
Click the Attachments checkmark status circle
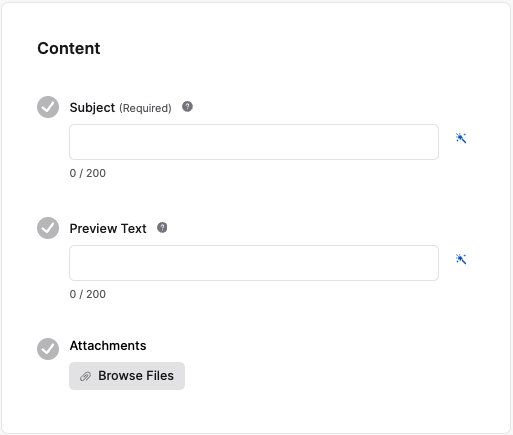tap(48, 349)
